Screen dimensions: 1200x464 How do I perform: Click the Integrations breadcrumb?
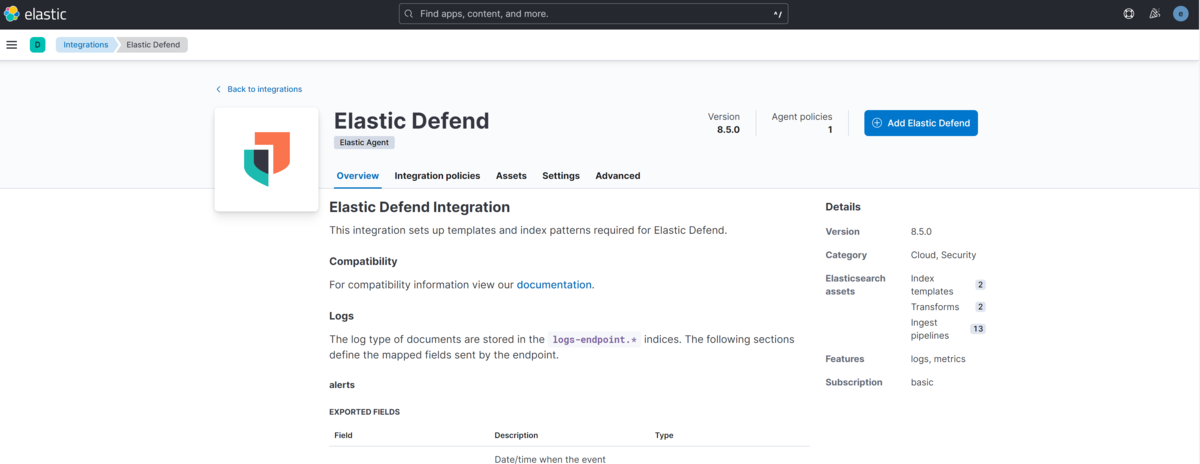point(86,45)
